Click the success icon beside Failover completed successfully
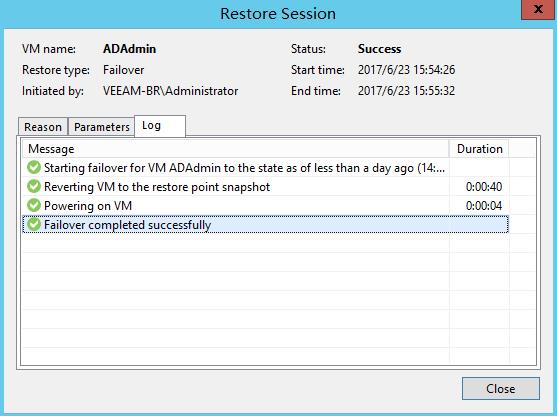Image resolution: width=557 pixels, height=416 pixels. pos(34,225)
